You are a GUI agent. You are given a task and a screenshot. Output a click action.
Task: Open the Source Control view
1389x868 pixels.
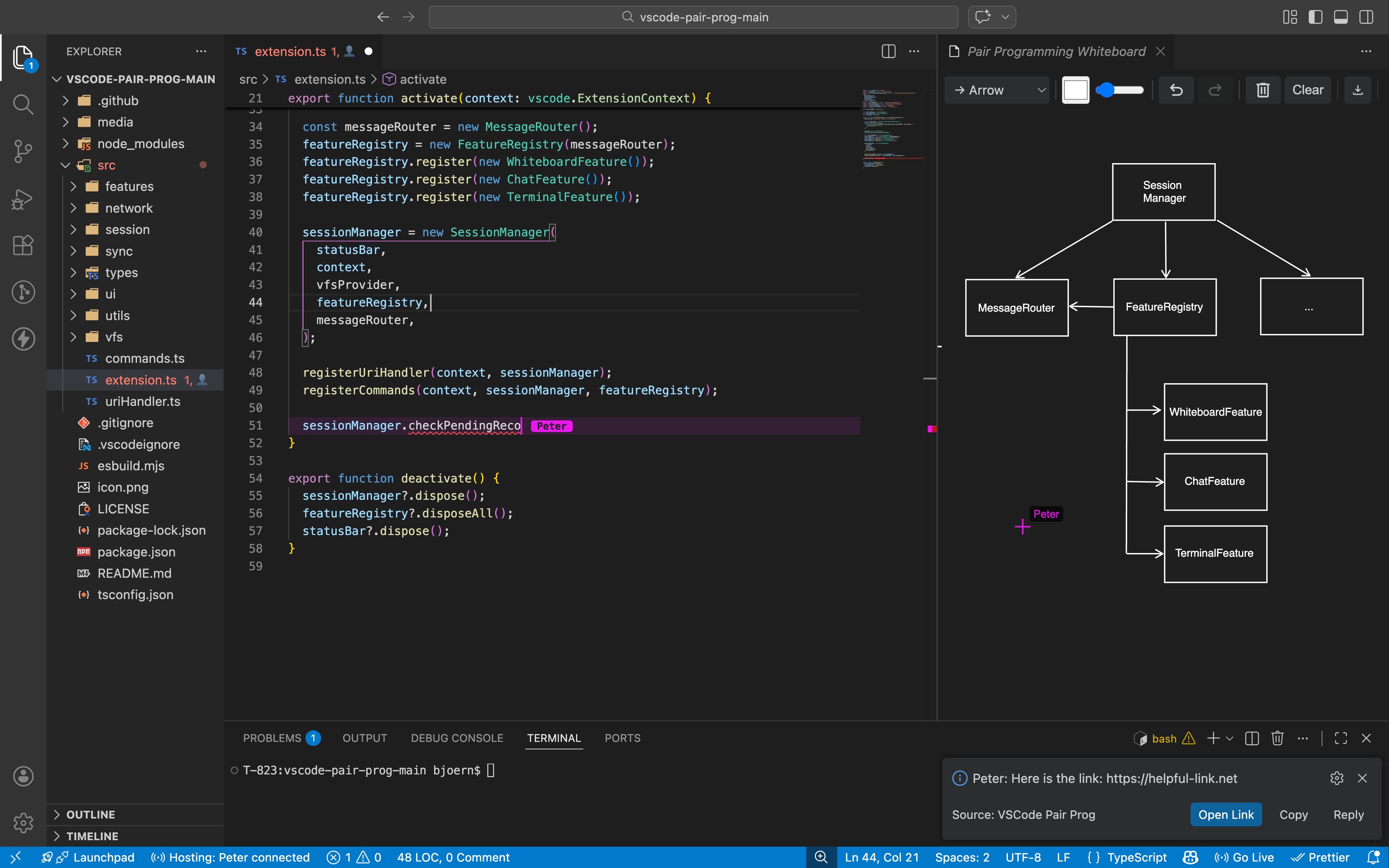[23, 152]
